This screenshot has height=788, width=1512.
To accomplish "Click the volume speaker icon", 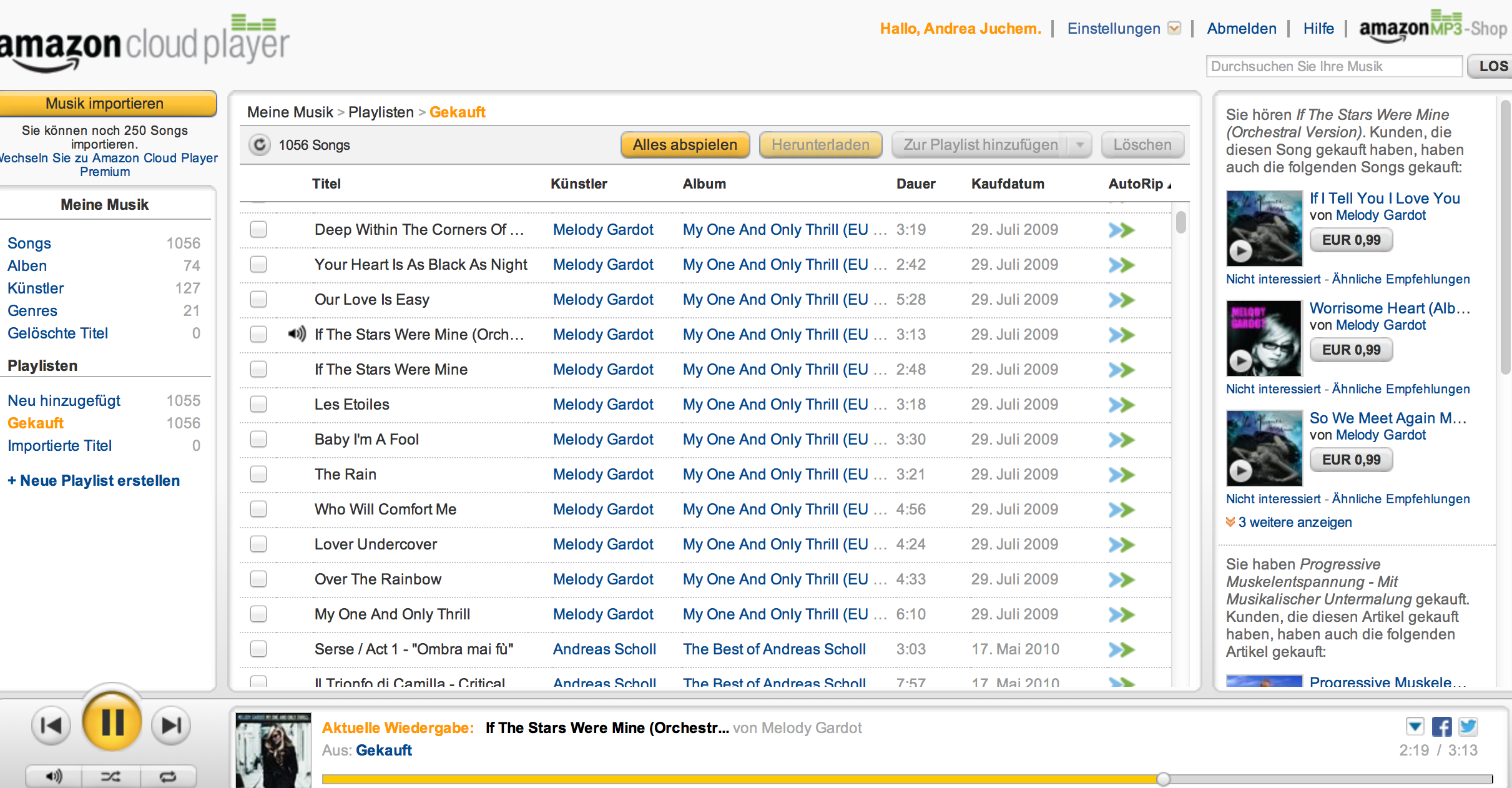I will click(x=54, y=776).
